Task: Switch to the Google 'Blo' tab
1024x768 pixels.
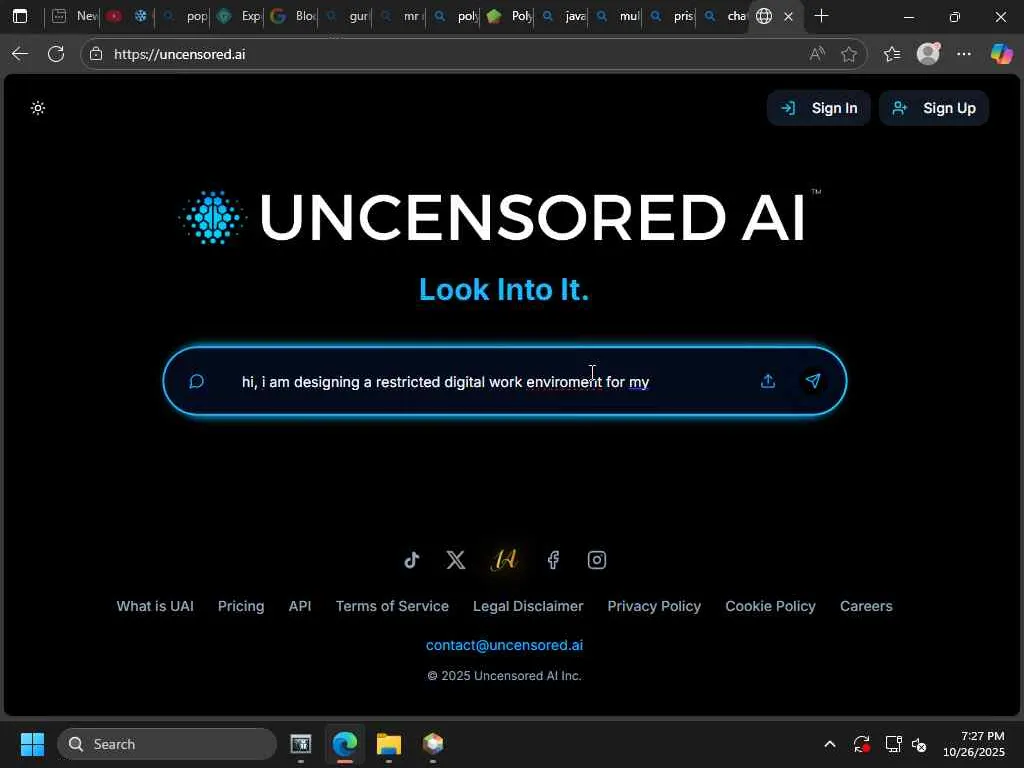Action: [x=292, y=16]
